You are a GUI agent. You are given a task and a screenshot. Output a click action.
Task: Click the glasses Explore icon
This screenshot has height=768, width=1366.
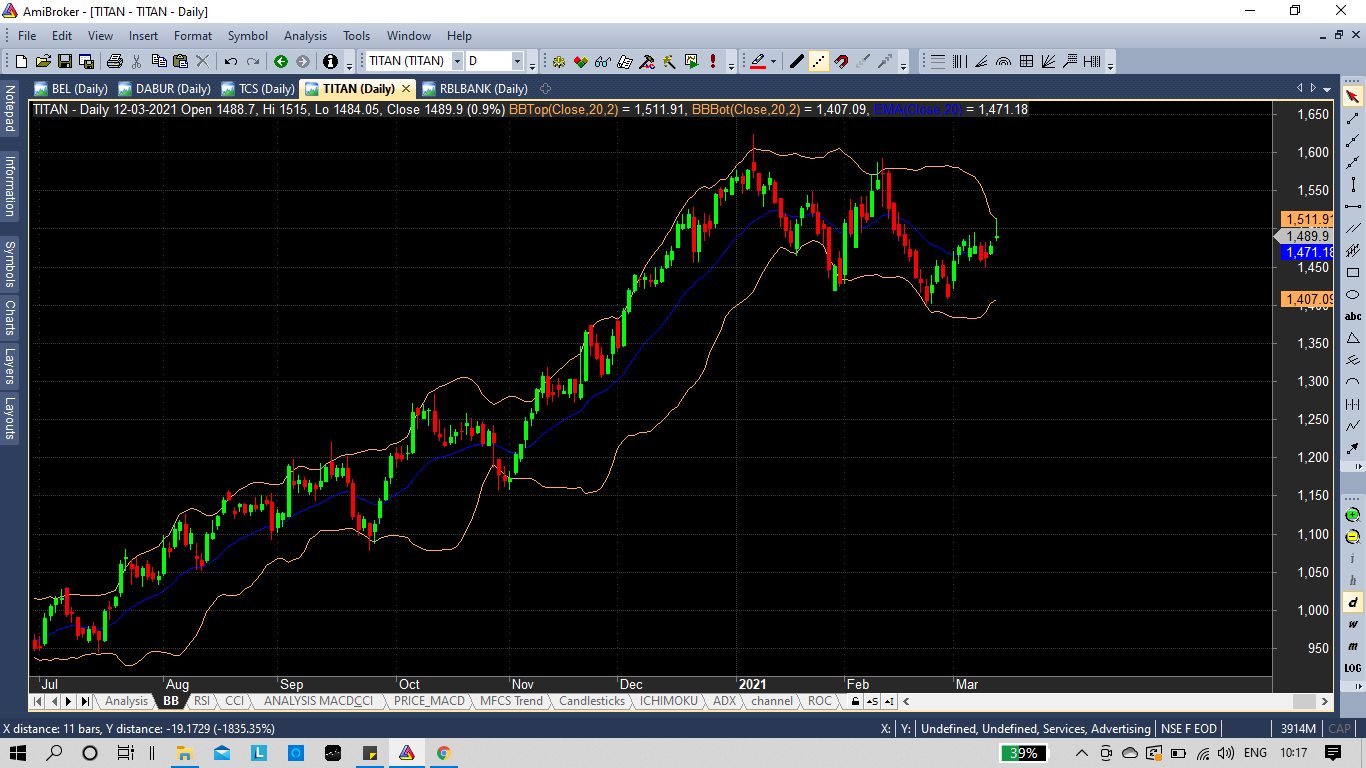point(603,61)
